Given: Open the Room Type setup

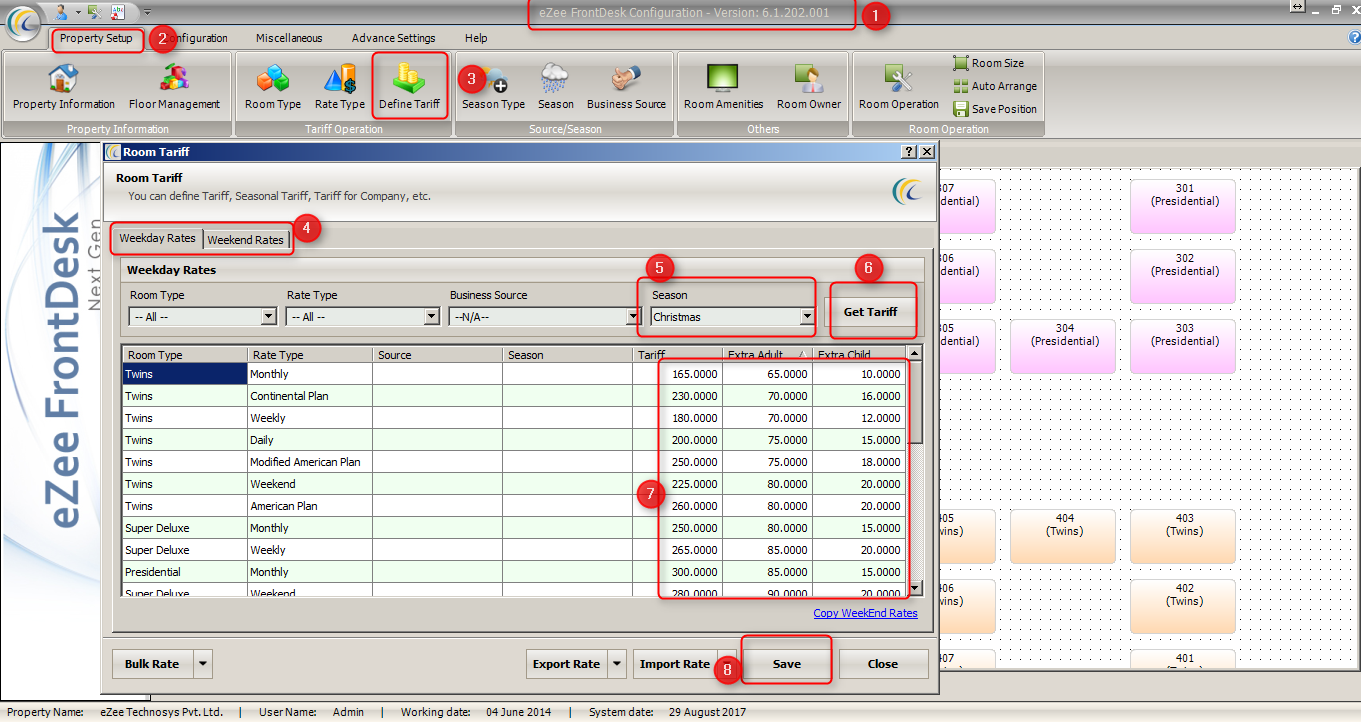Looking at the screenshot, I should pos(273,87).
